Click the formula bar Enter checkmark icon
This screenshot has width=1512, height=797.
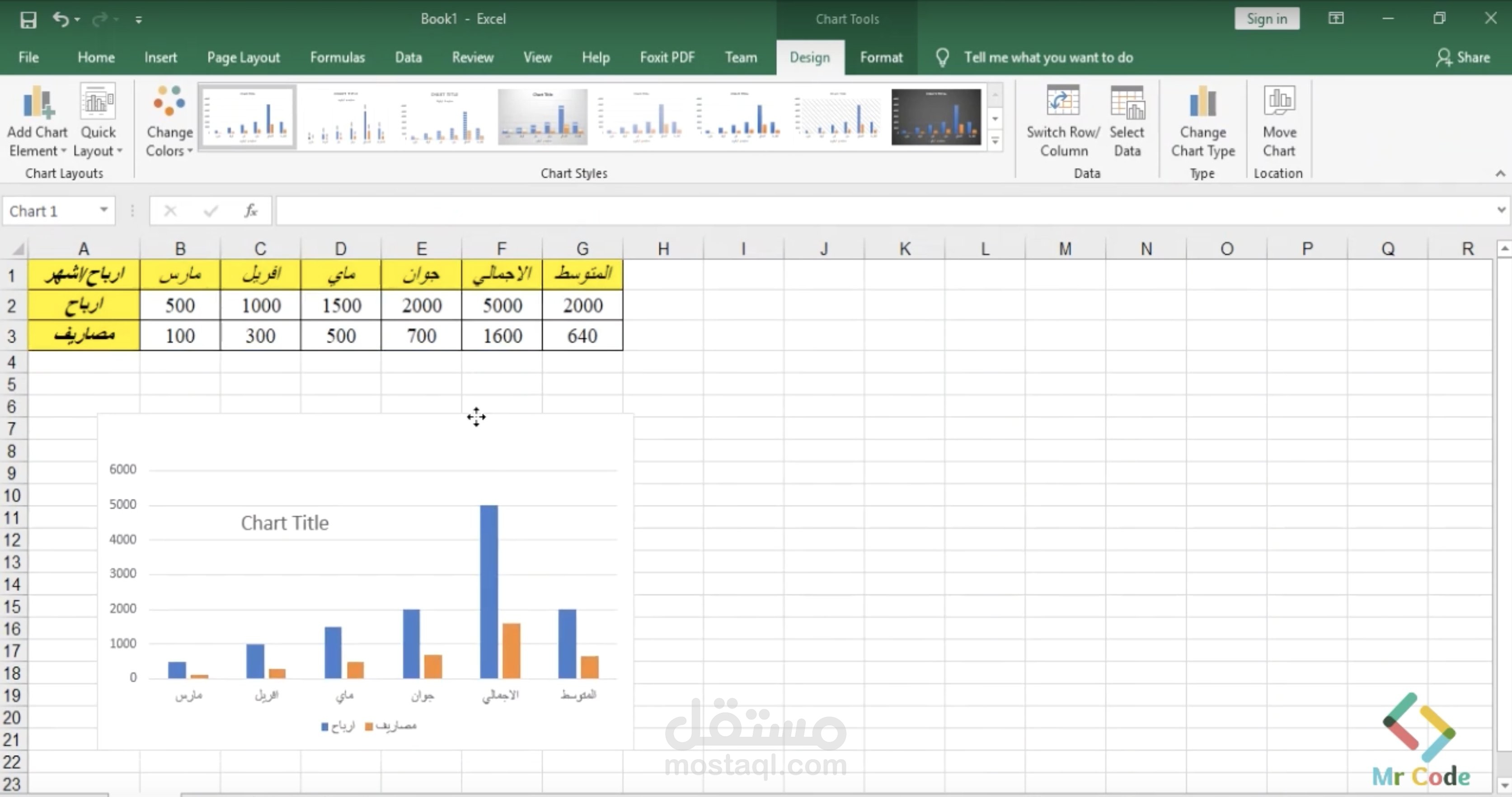point(211,211)
